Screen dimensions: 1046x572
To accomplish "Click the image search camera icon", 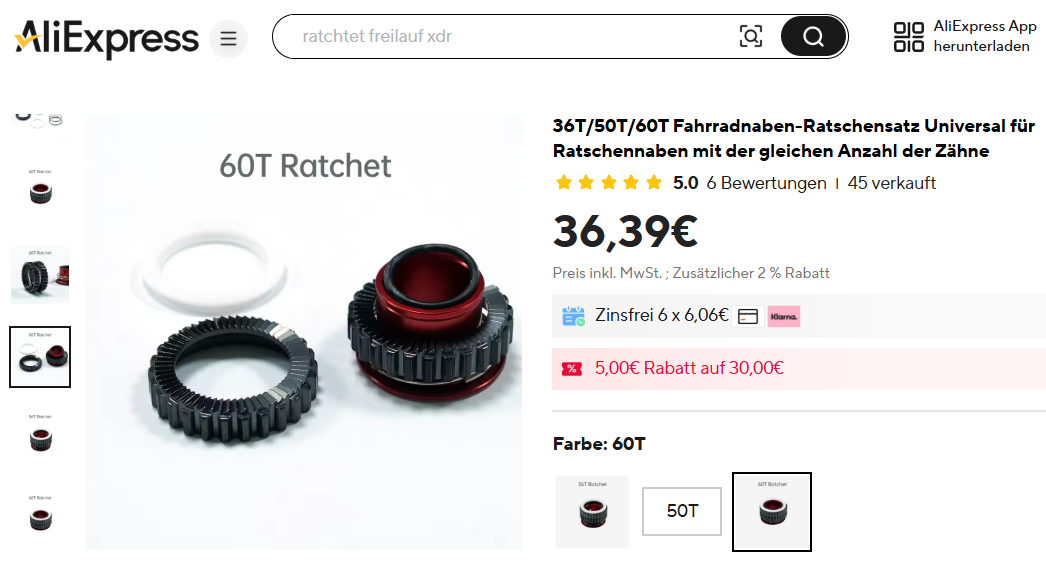I will 750,36.
